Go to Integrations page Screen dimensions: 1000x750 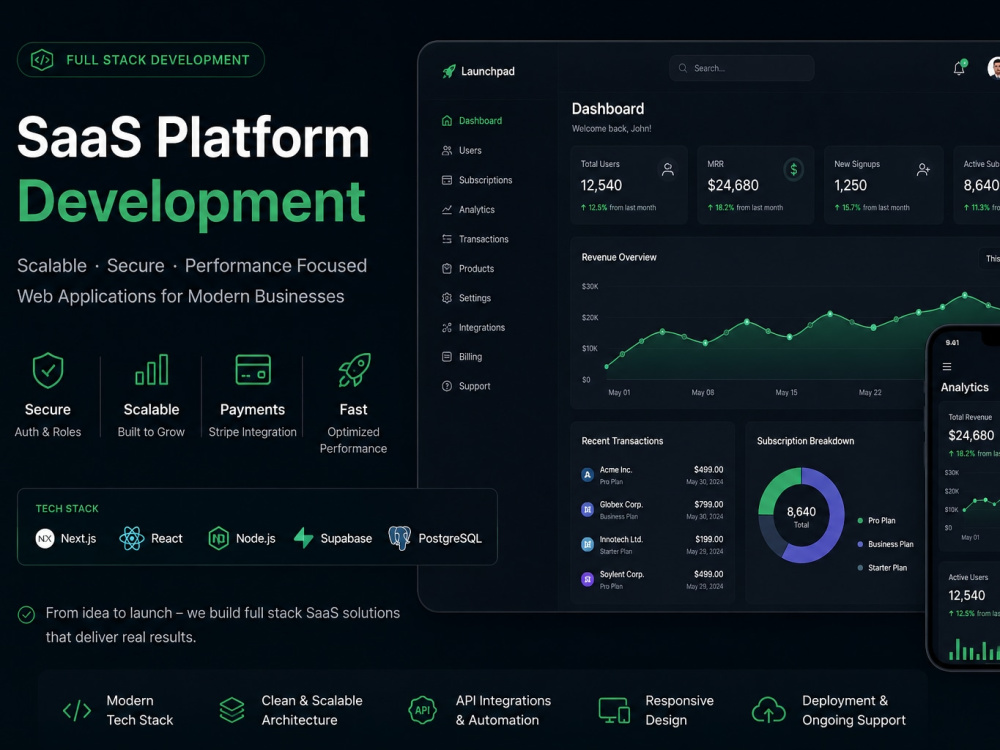pos(473,327)
